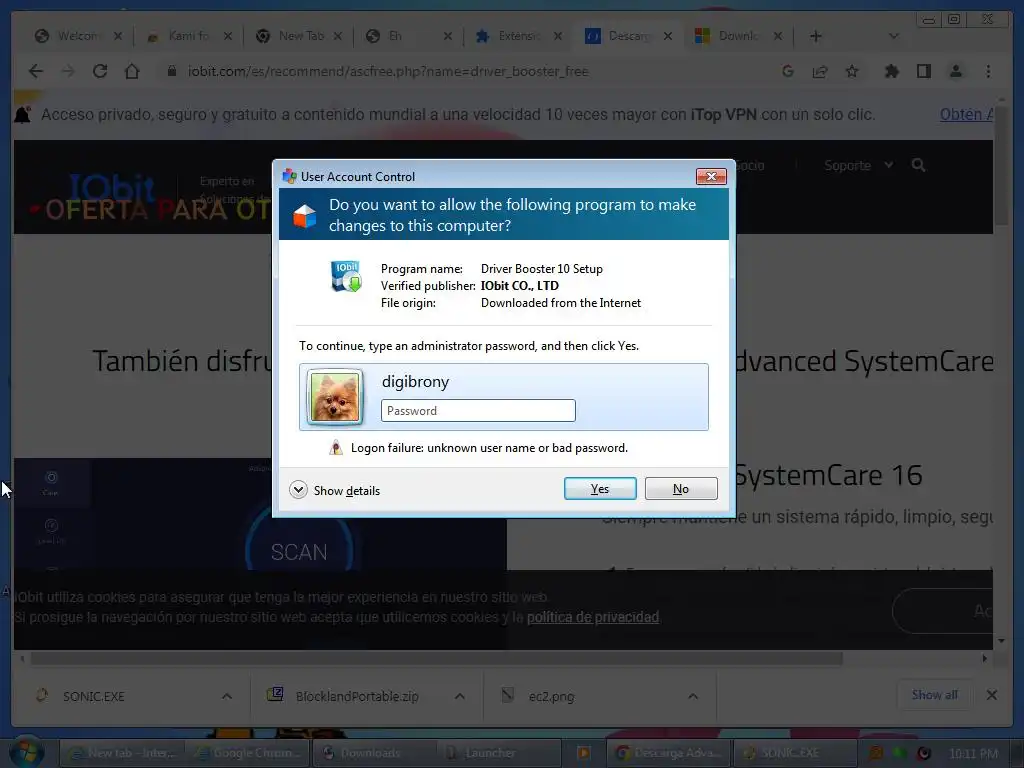Switch to Downloads taskbar window

[374, 753]
